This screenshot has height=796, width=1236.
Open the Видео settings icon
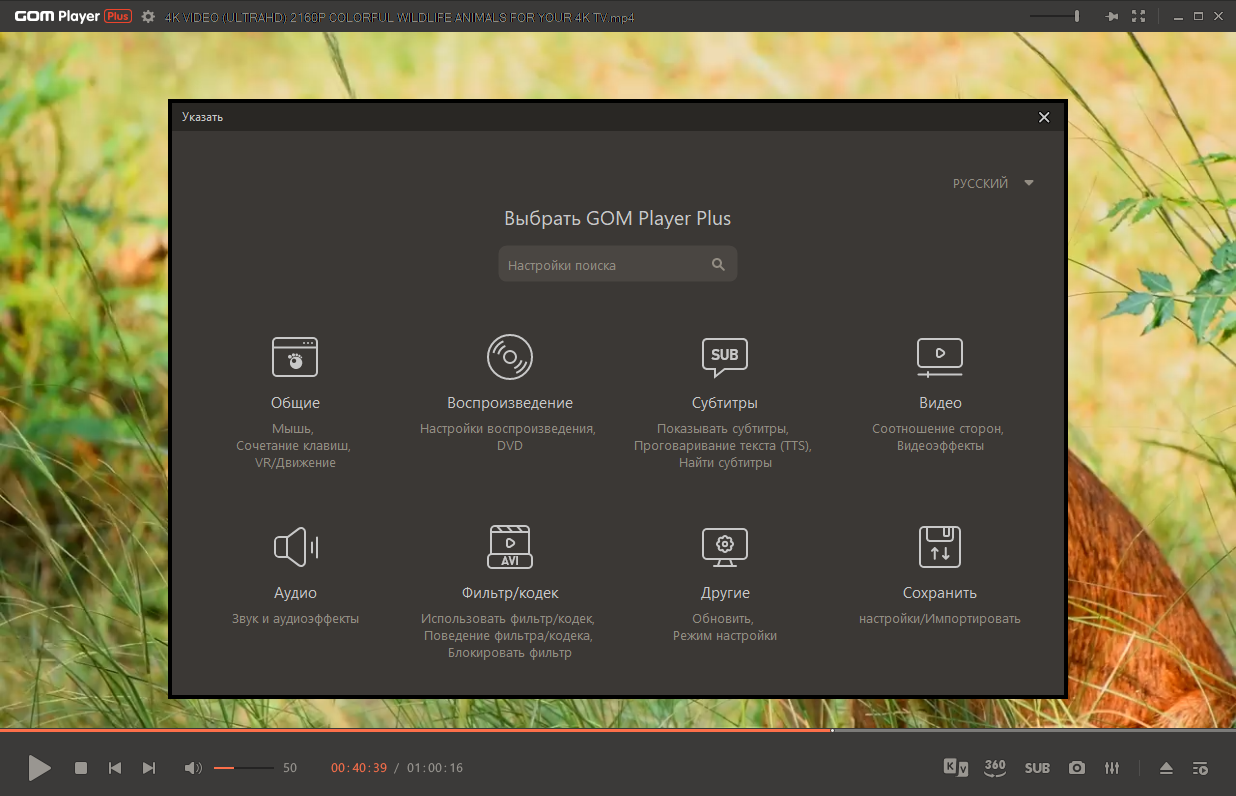point(940,356)
